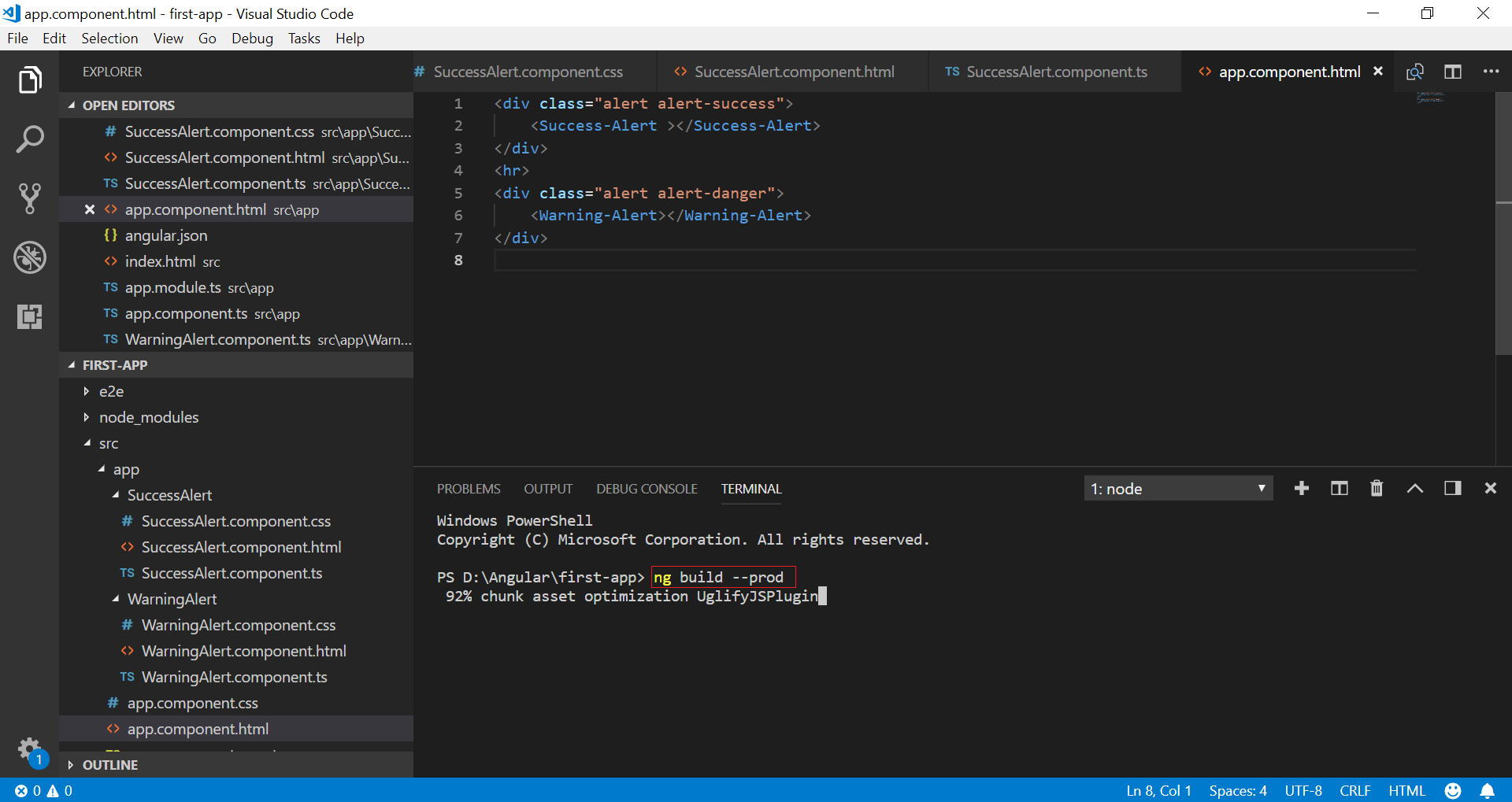The height and width of the screenshot is (802, 1512).
Task: Maximize the terminal panel size
Action: tap(1414, 489)
